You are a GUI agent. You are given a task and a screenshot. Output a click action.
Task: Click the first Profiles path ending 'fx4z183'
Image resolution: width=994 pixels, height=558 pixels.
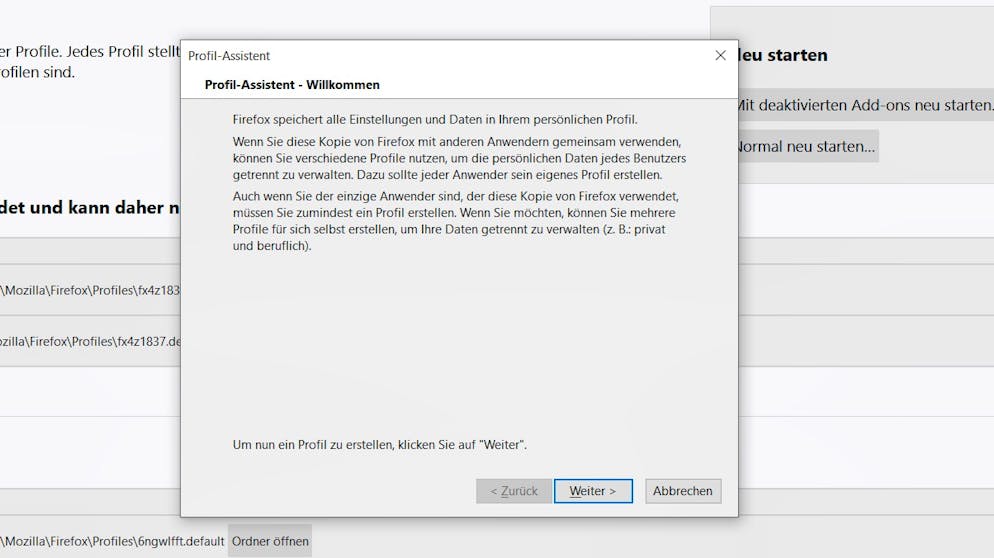90,290
